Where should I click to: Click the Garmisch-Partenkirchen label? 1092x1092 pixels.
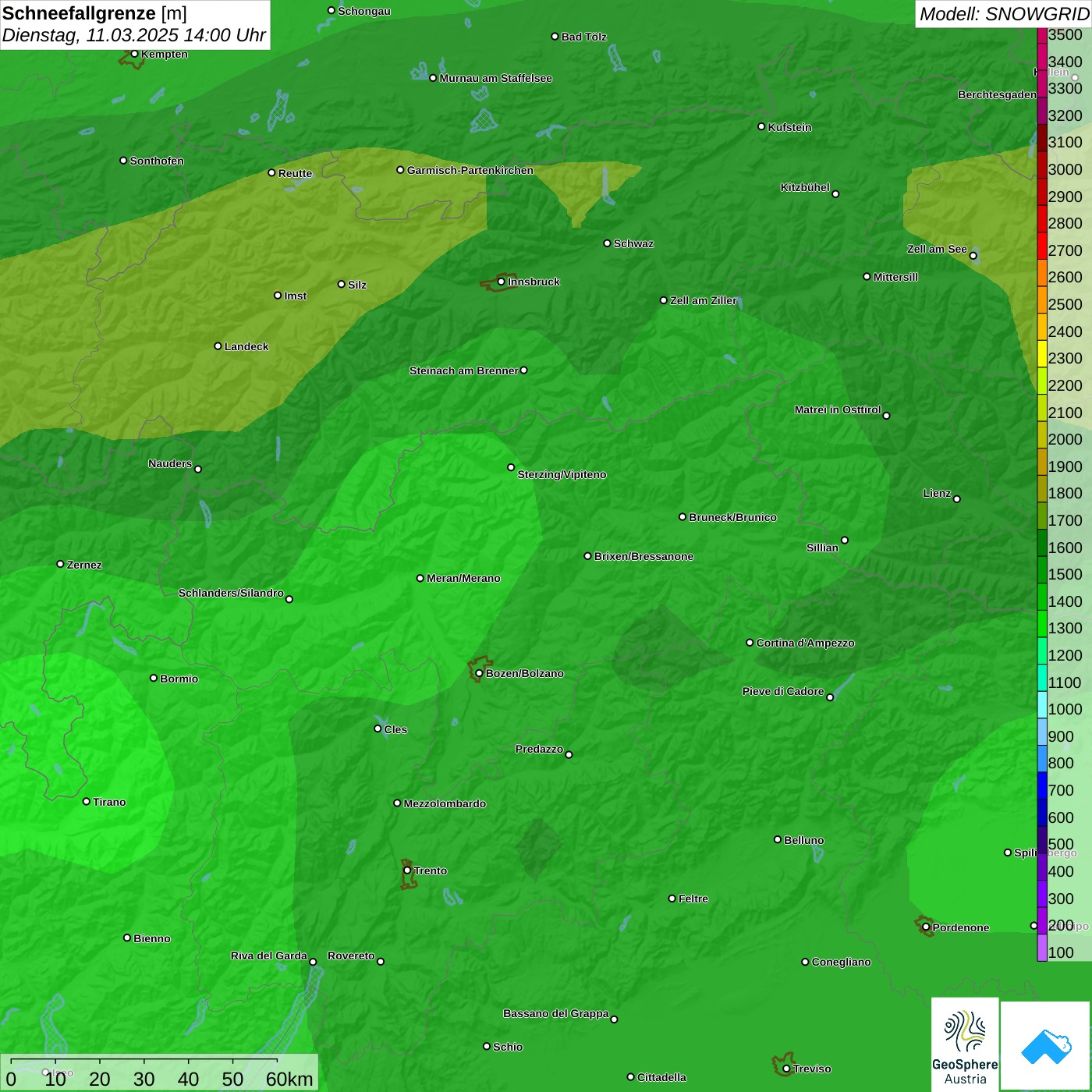tap(470, 170)
